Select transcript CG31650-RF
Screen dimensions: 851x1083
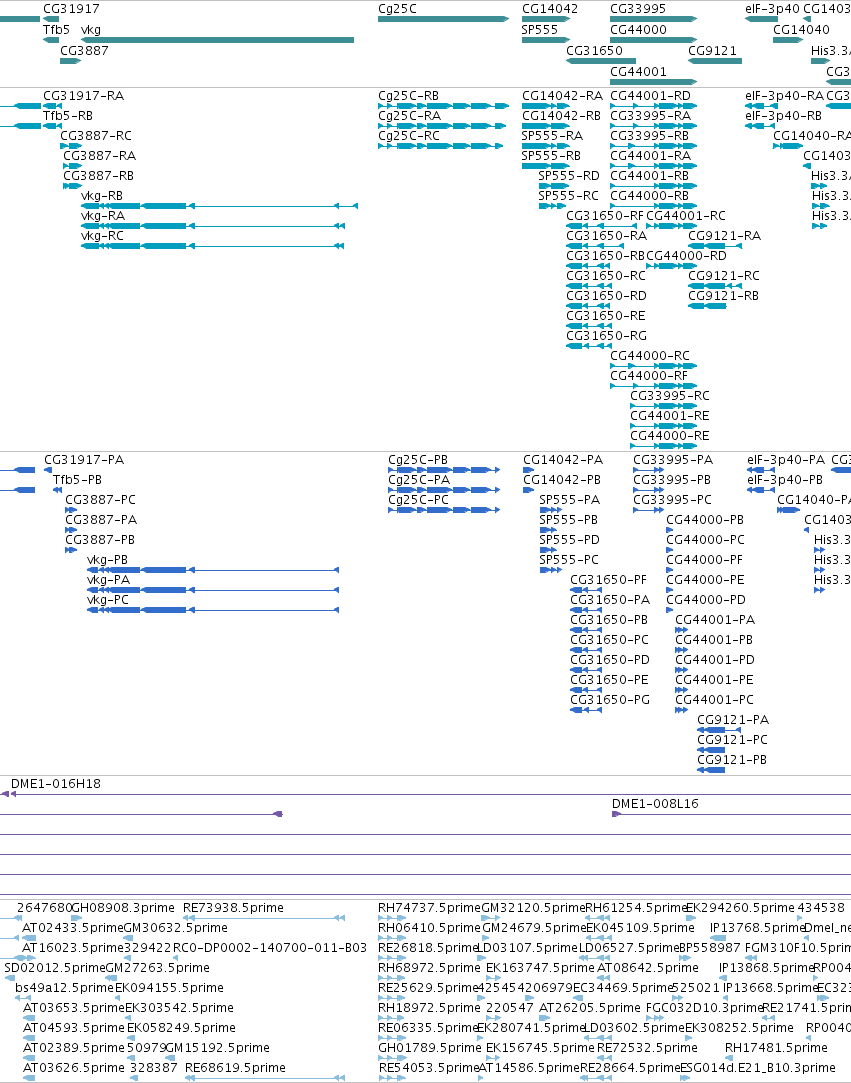605,216
